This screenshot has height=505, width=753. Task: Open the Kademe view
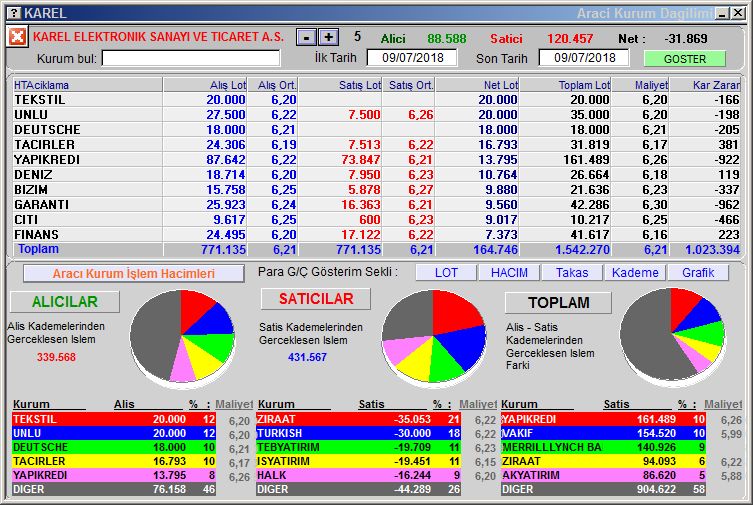[635, 273]
